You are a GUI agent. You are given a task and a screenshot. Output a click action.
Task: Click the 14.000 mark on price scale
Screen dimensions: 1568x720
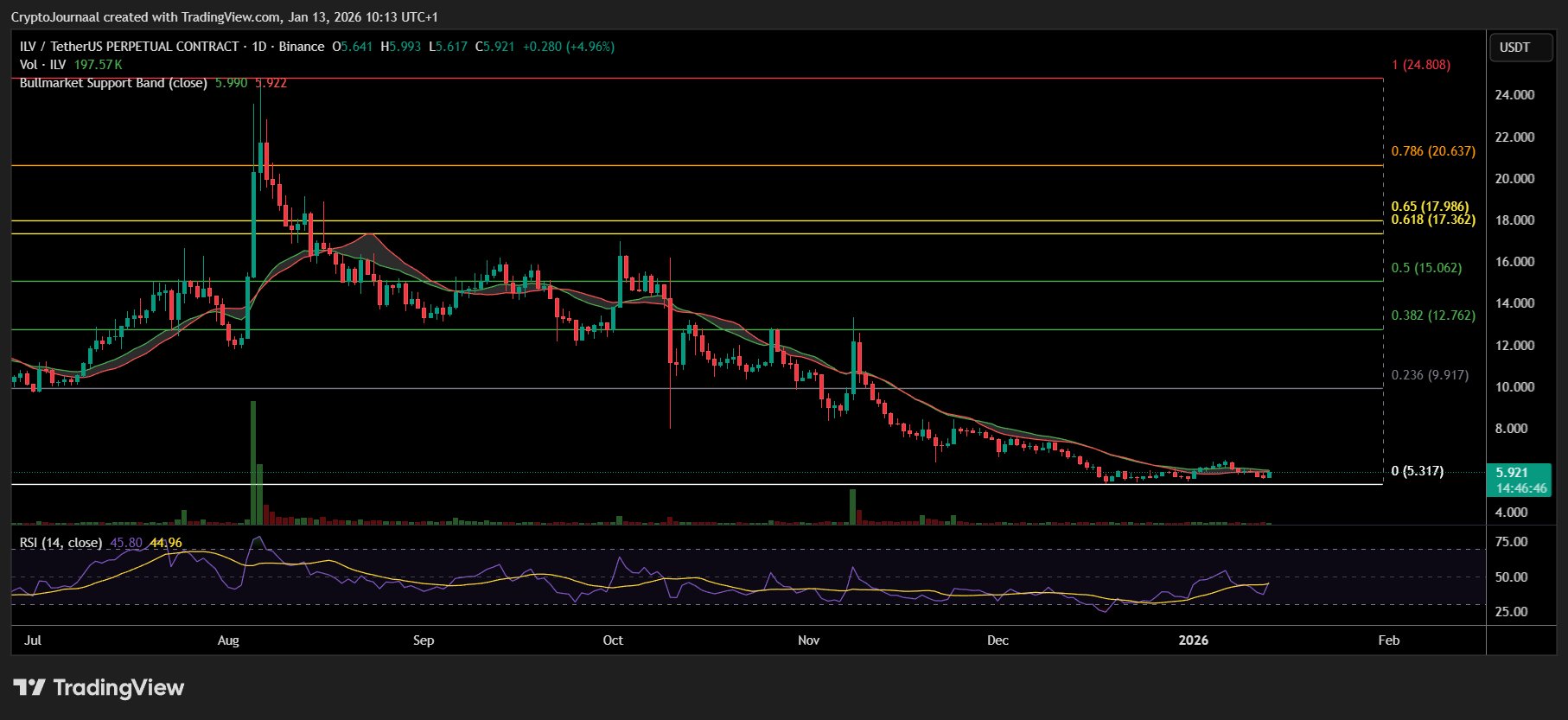(1514, 303)
